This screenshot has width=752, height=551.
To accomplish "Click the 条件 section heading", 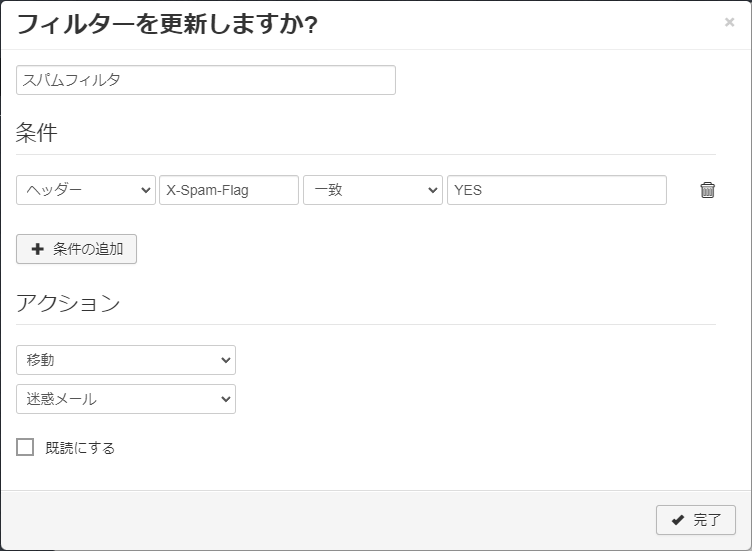I will click(x=37, y=132).
